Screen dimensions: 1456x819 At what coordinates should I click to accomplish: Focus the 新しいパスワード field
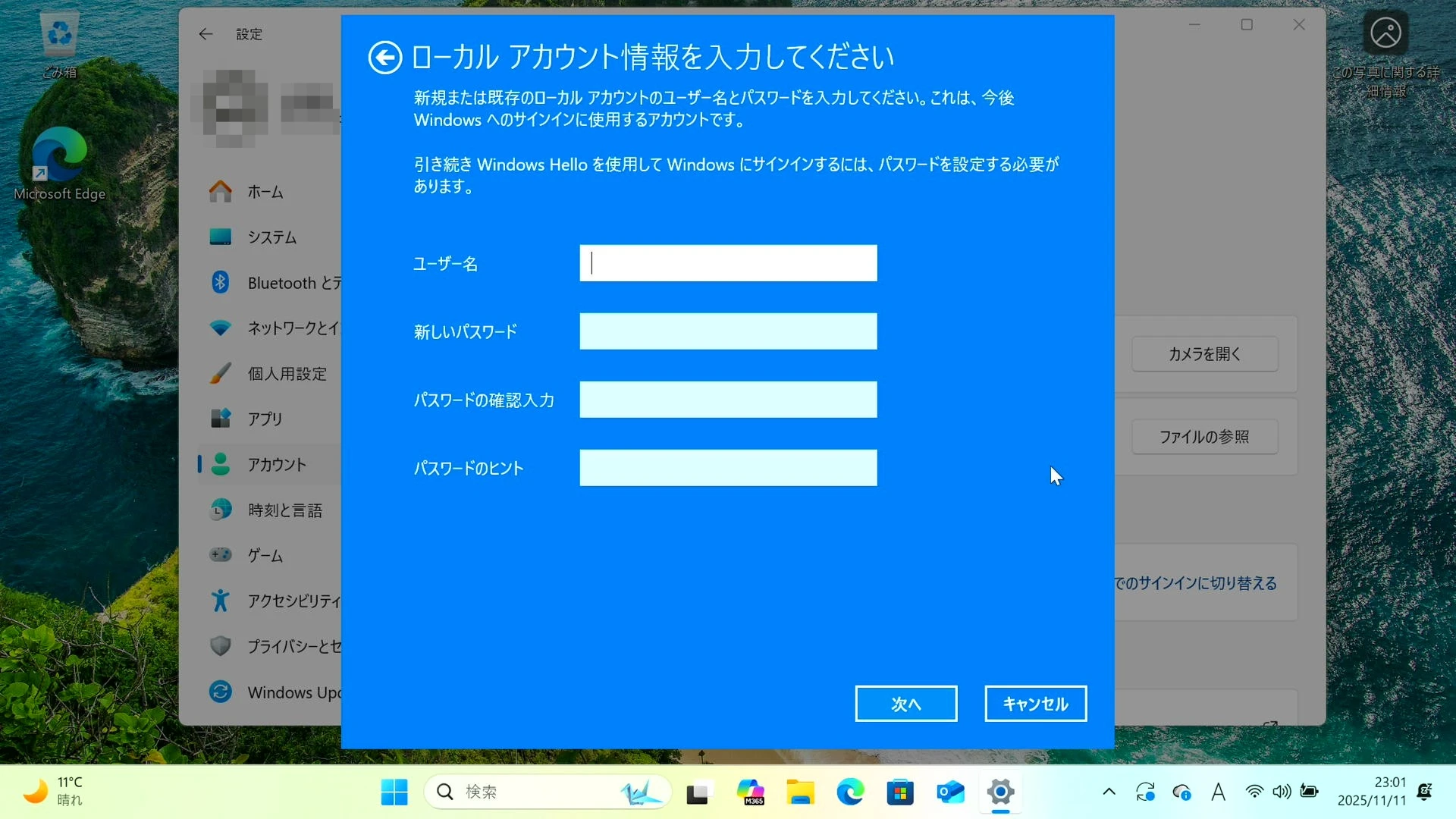(728, 331)
